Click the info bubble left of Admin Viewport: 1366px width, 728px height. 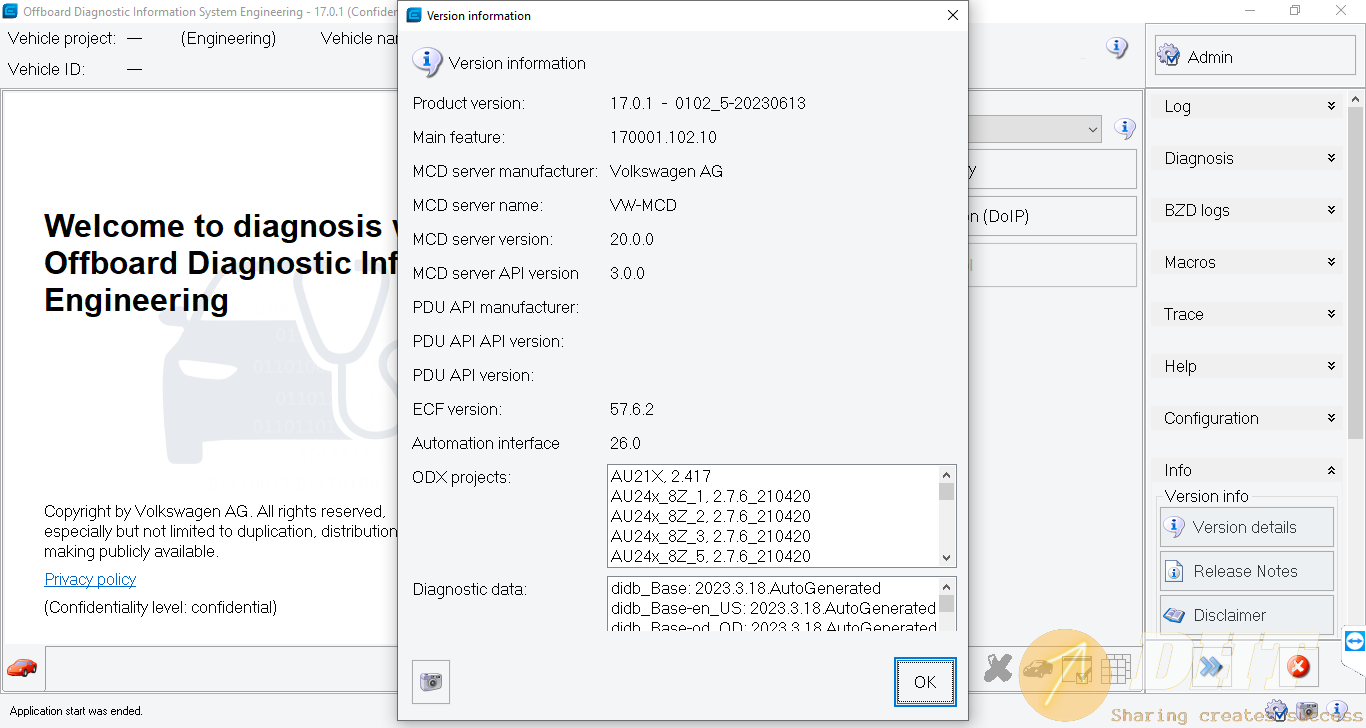pyautogui.click(x=1117, y=47)
